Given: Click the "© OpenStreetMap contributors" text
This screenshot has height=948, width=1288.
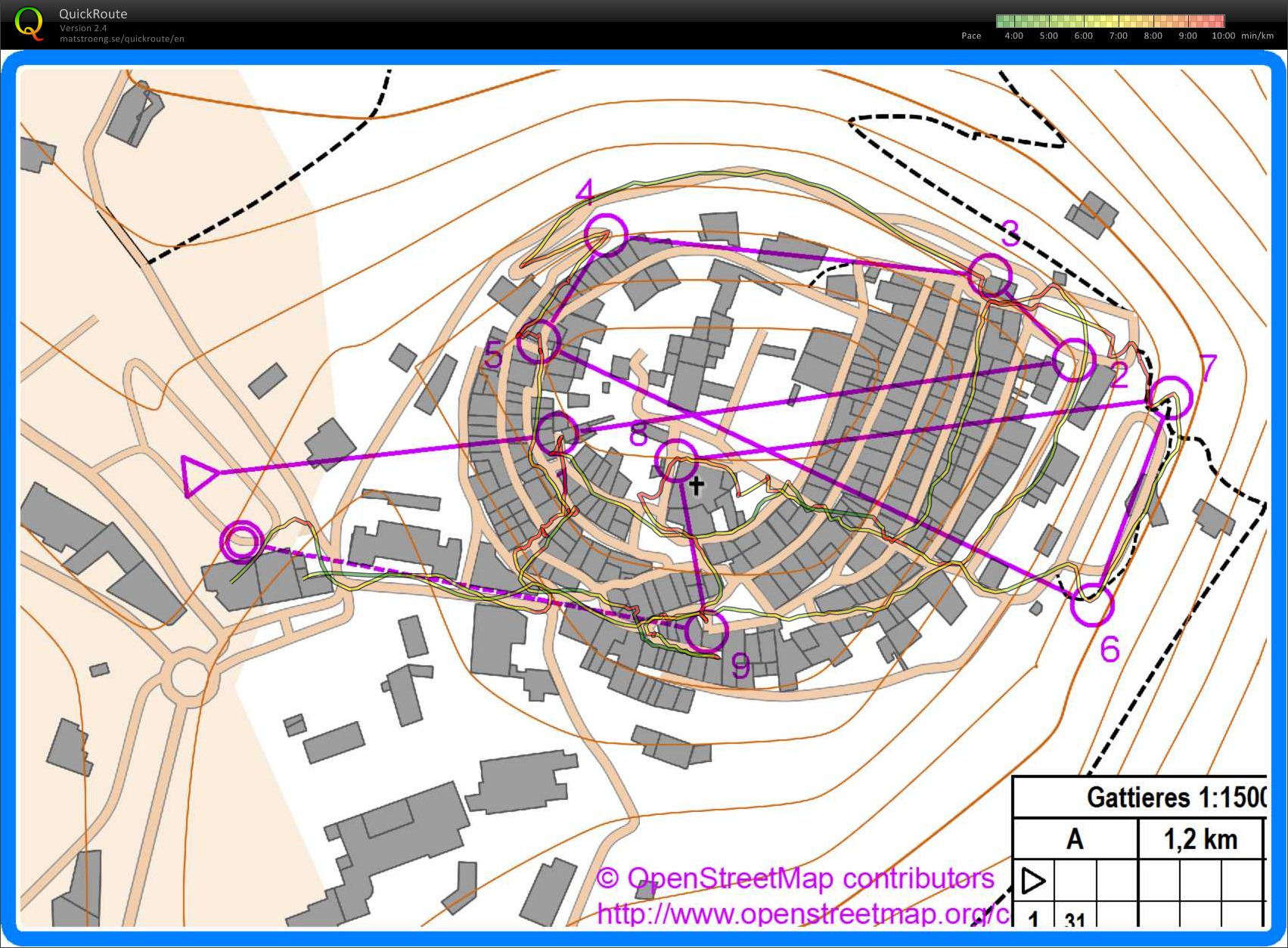Looking at the screenshot, I should pos(795,878).
